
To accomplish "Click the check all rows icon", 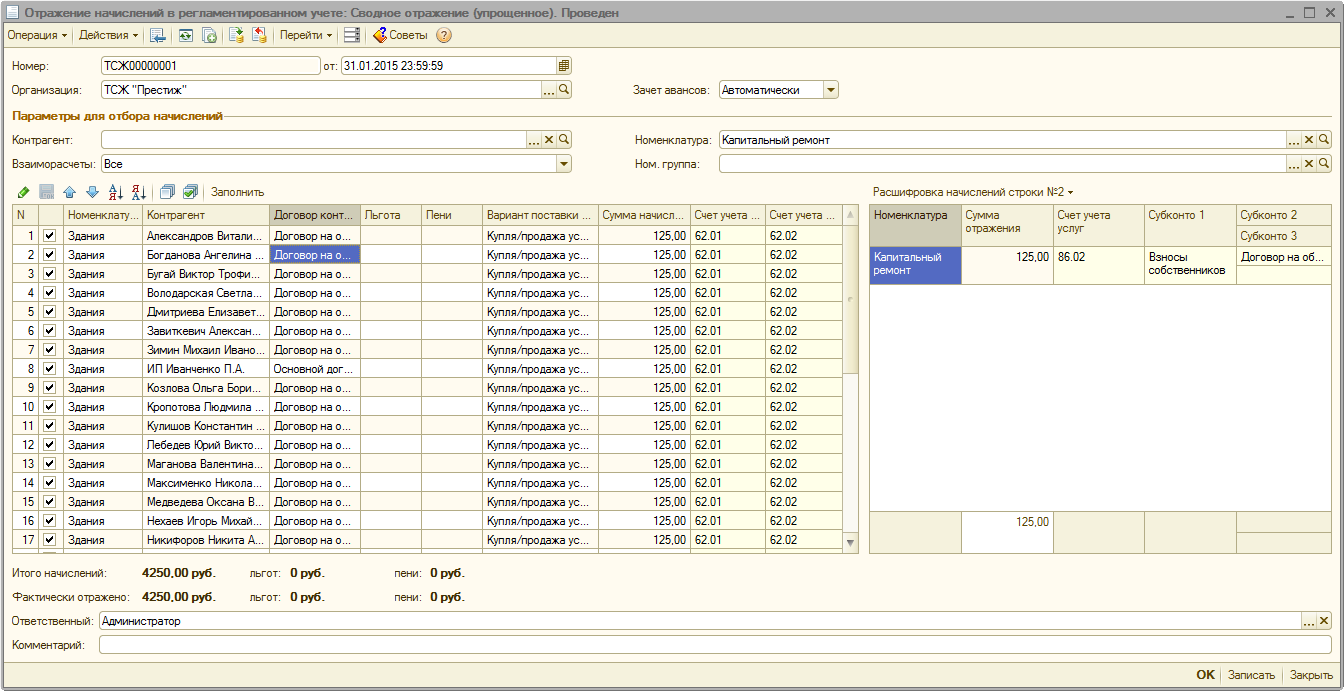I will click(190, 192).
